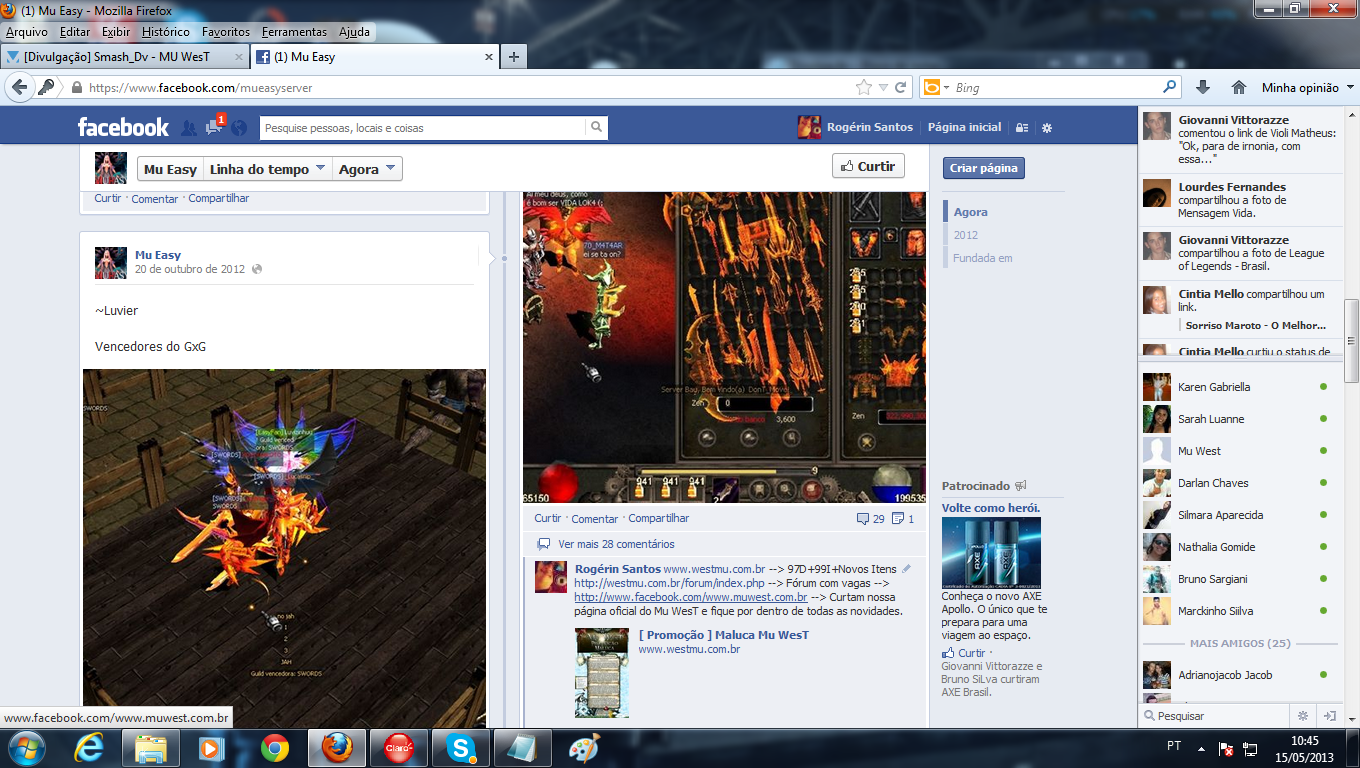Open Chrome from taskbar
1360x768 pixels.
point(275,747)
